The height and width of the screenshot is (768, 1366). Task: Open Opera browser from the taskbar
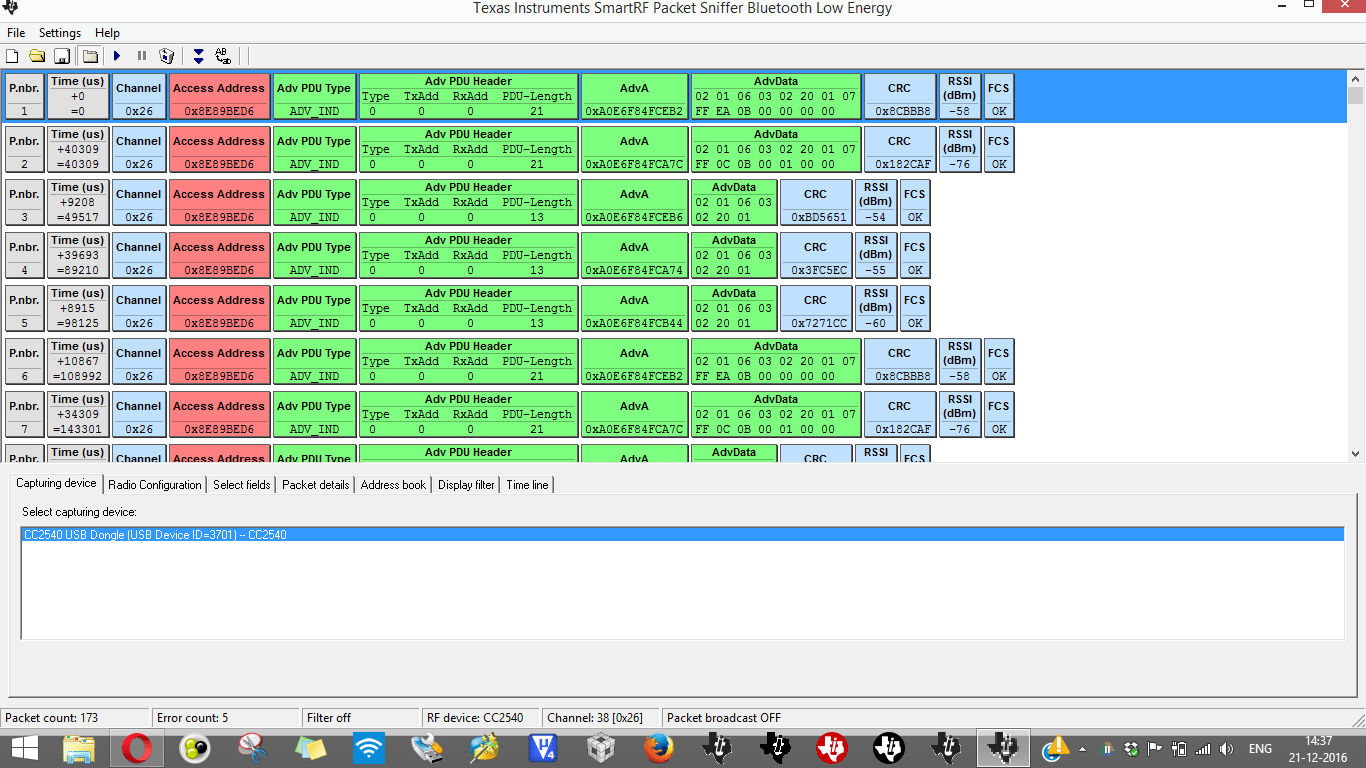pyautogui.click(x=137, y=748)
